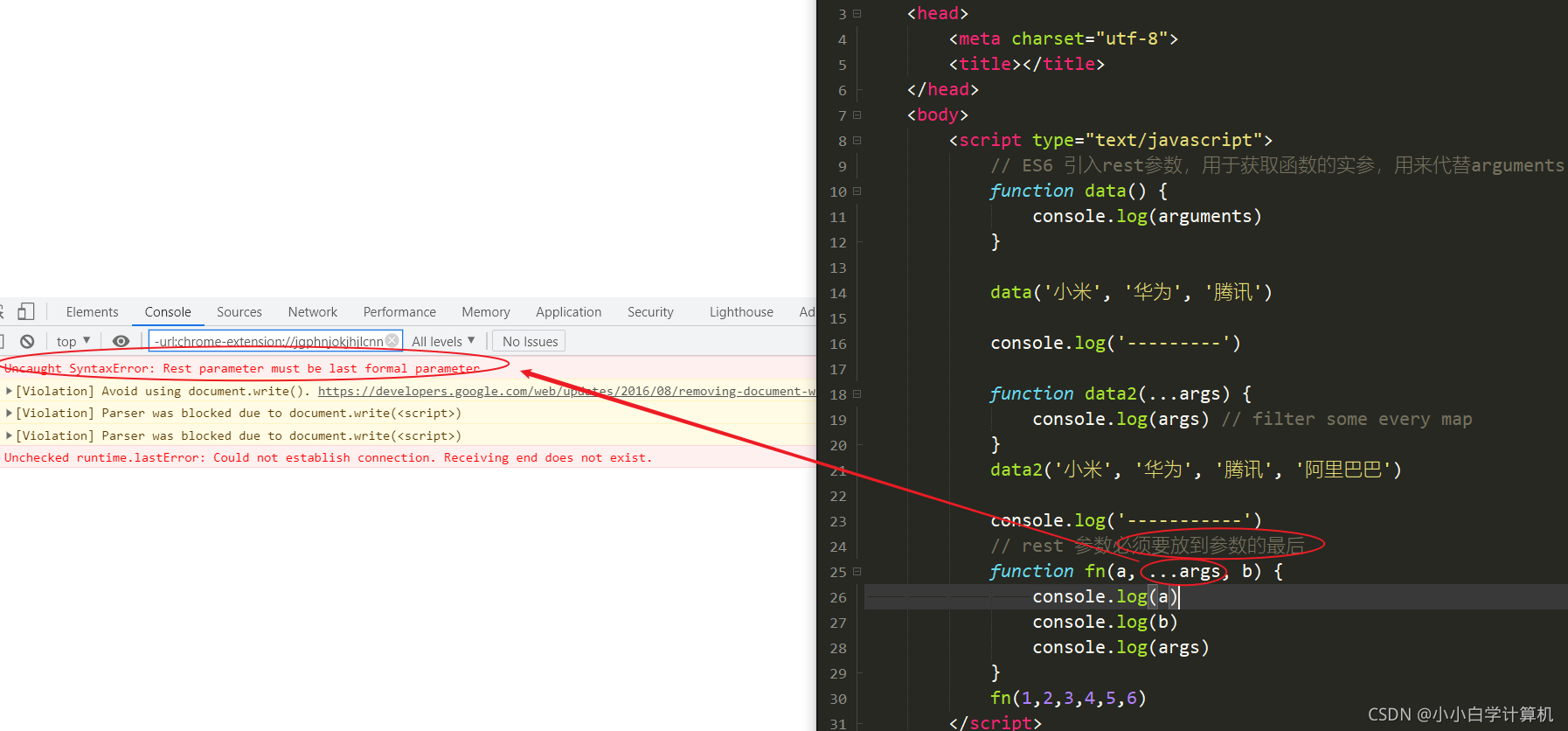Open the Lighthouse tab
Viewport: 1568px width, 731px height.
(741, 312)
